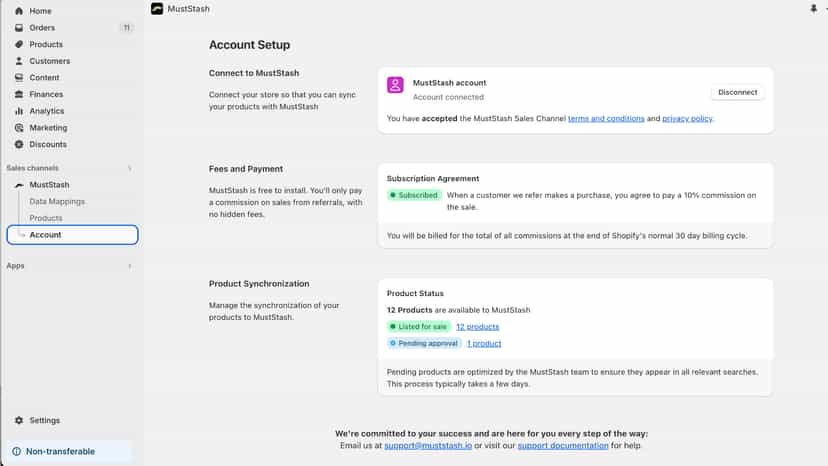Click the Analytics bar chart icon
The height and width of the screenshot is (466, 828).
click(x=19, y=111)
